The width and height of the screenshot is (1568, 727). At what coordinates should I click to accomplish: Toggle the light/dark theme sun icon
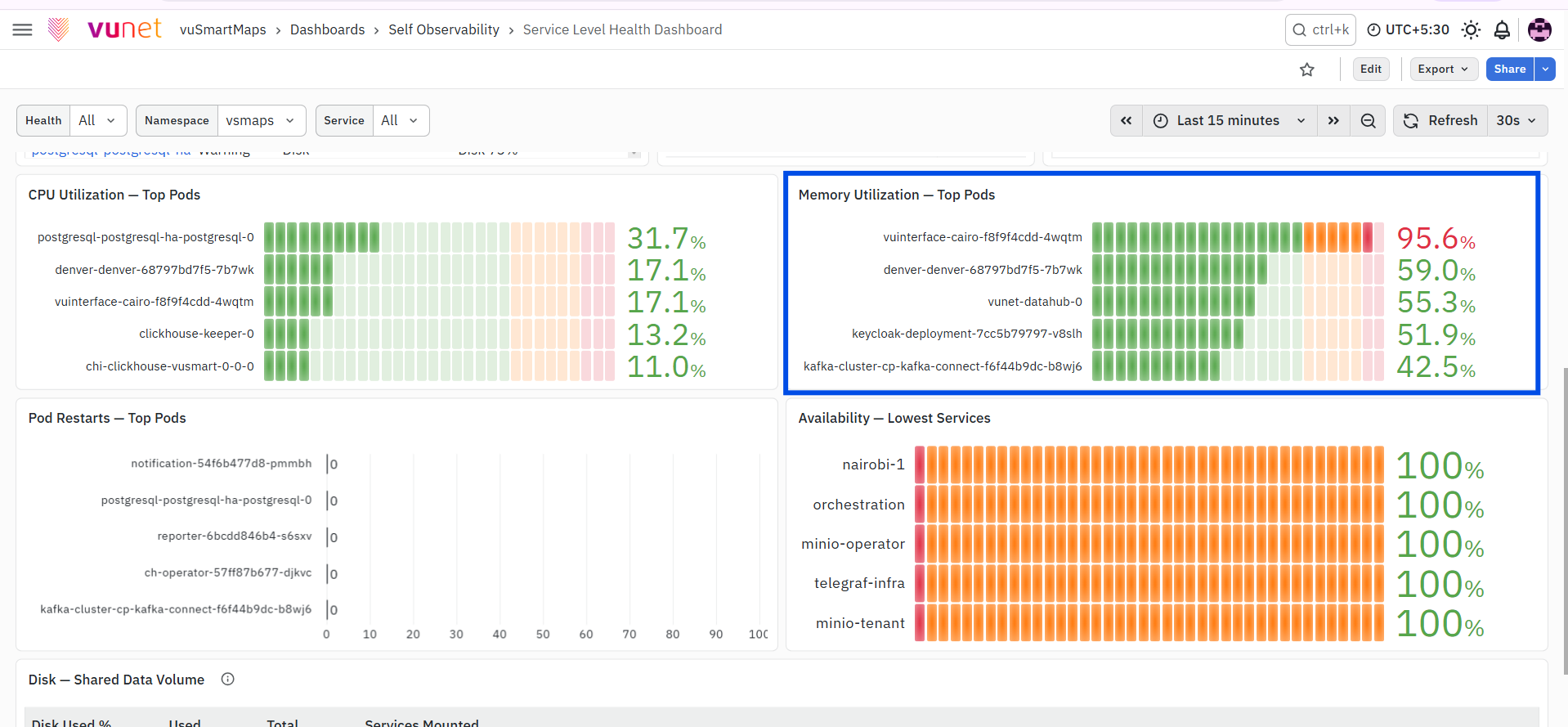(1471, 30)
